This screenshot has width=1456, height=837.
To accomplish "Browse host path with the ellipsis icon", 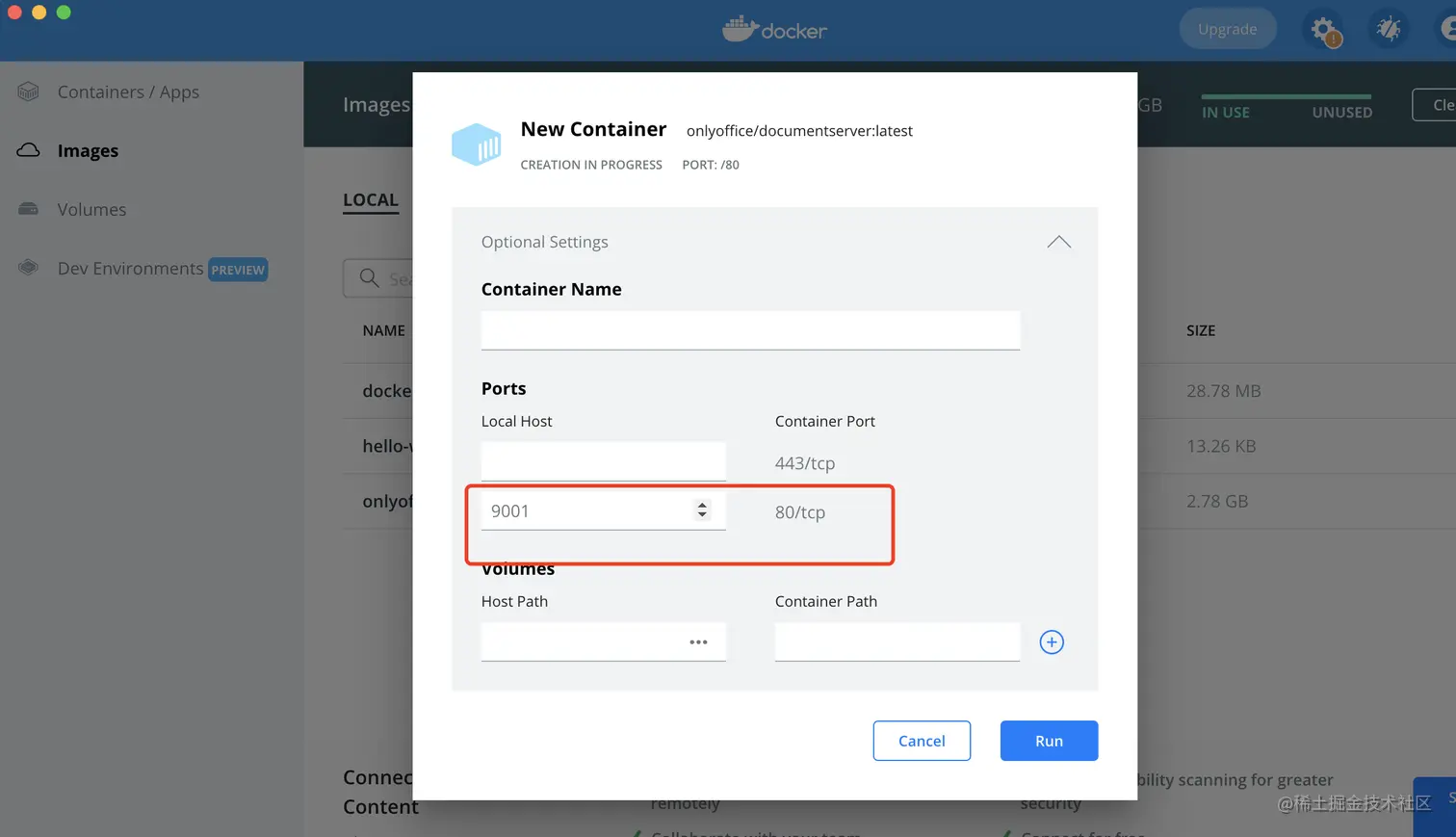I will click(x=698, y=642).
